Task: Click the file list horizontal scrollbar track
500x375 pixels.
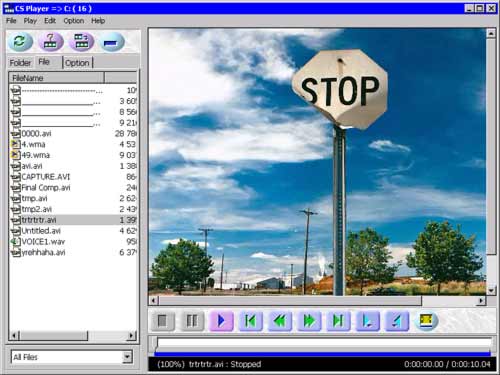Action: 107,335
